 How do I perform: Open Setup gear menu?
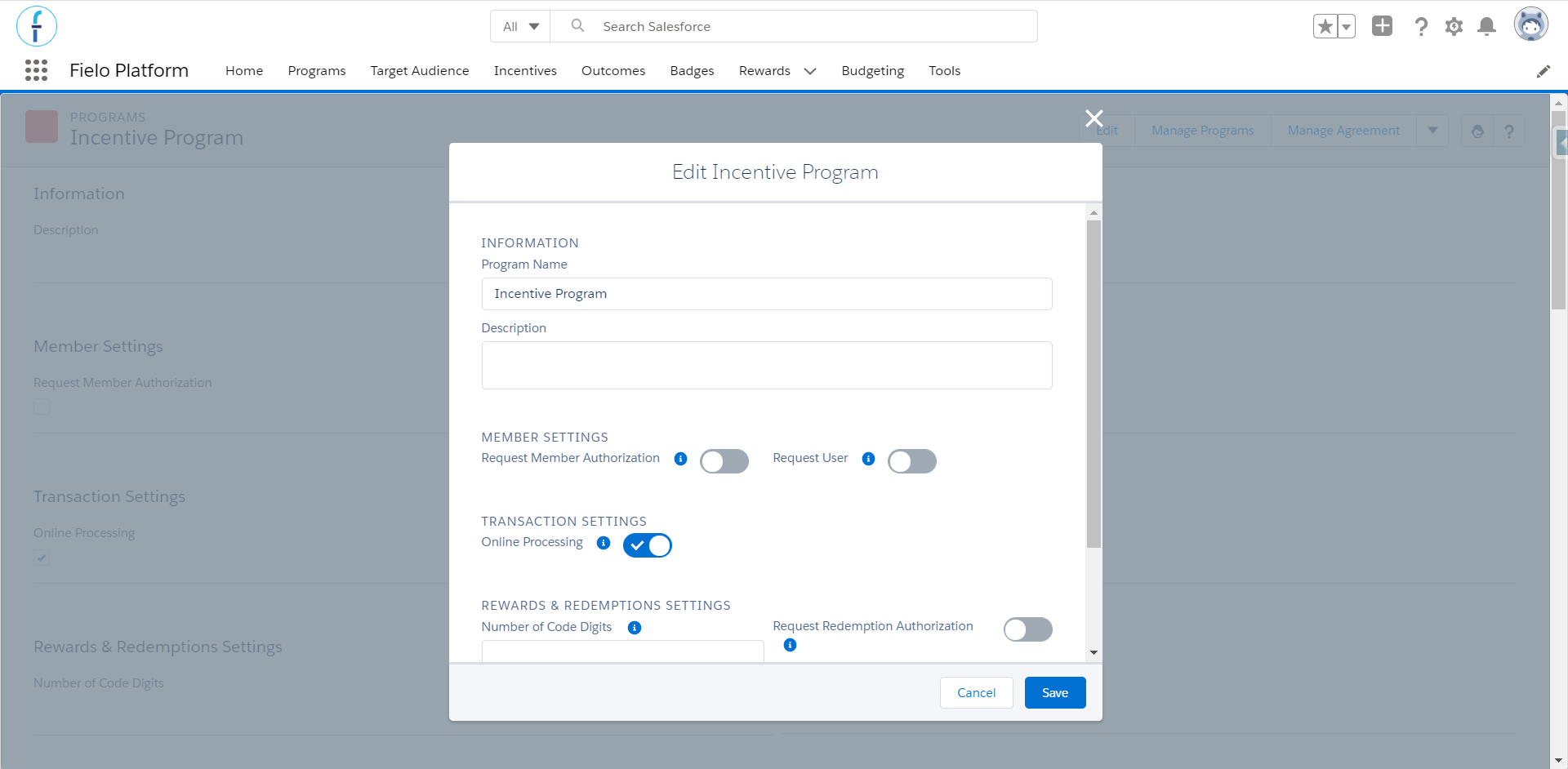(1454, 27)
